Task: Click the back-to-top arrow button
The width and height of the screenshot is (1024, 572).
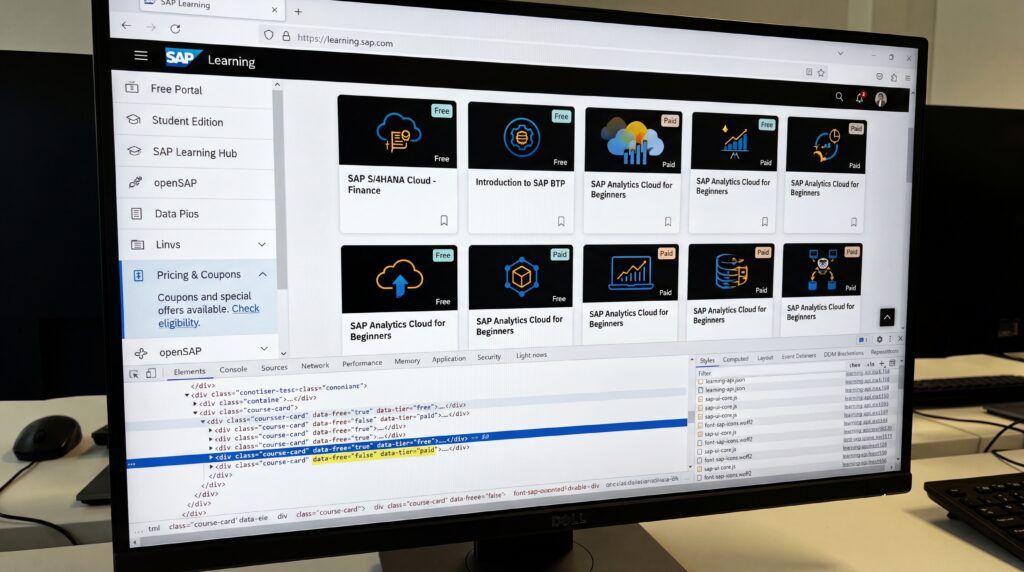Action: pyautogui.click(x=887, y=317)
